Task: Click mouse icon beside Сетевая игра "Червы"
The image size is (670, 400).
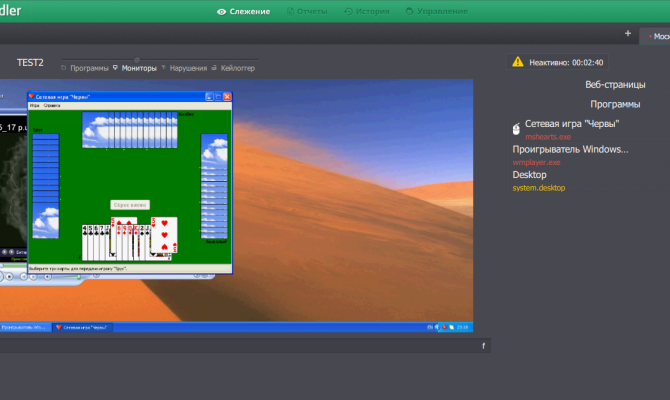Action: pos(516,129)
